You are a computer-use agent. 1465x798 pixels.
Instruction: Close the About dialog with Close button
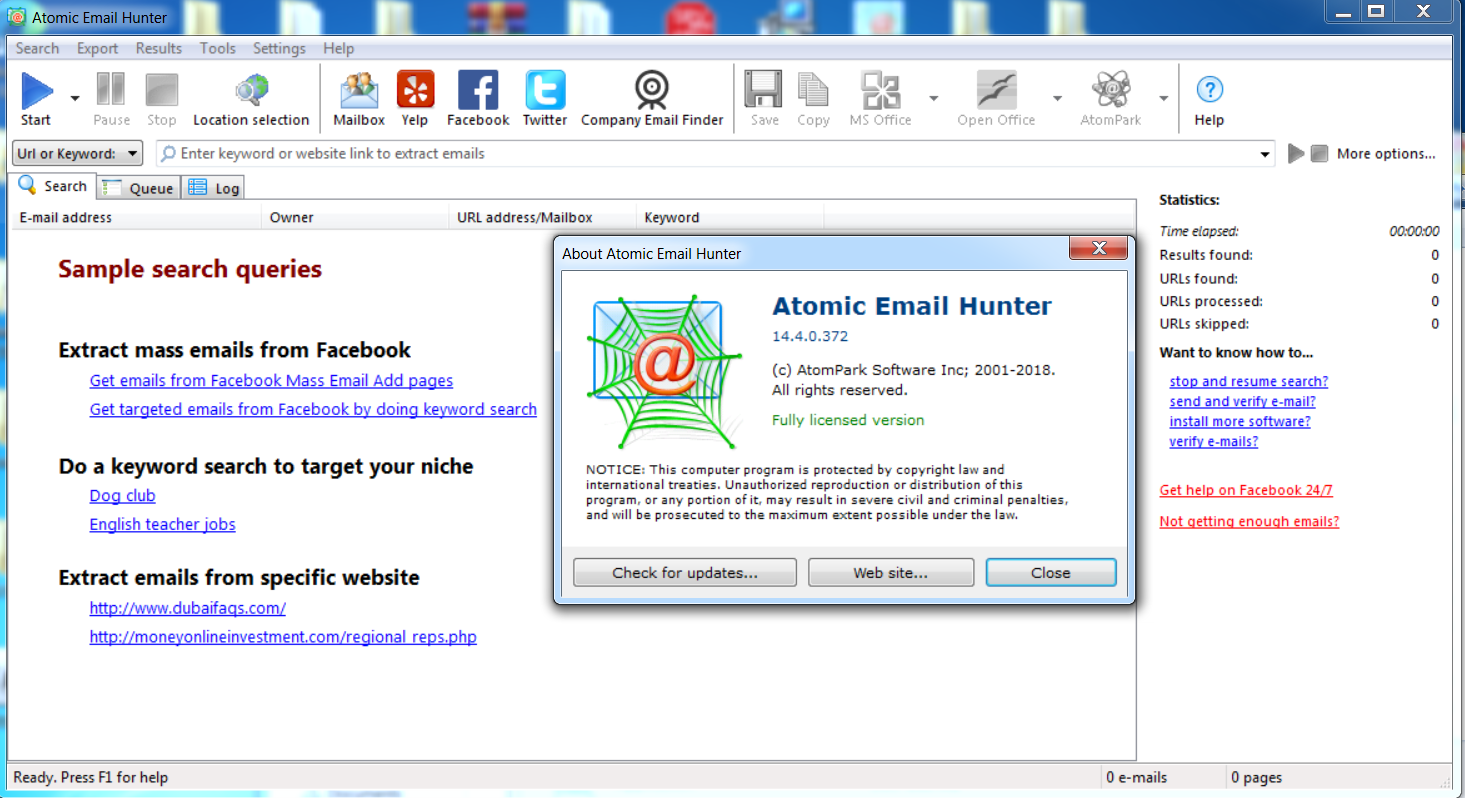(1050, 573)
